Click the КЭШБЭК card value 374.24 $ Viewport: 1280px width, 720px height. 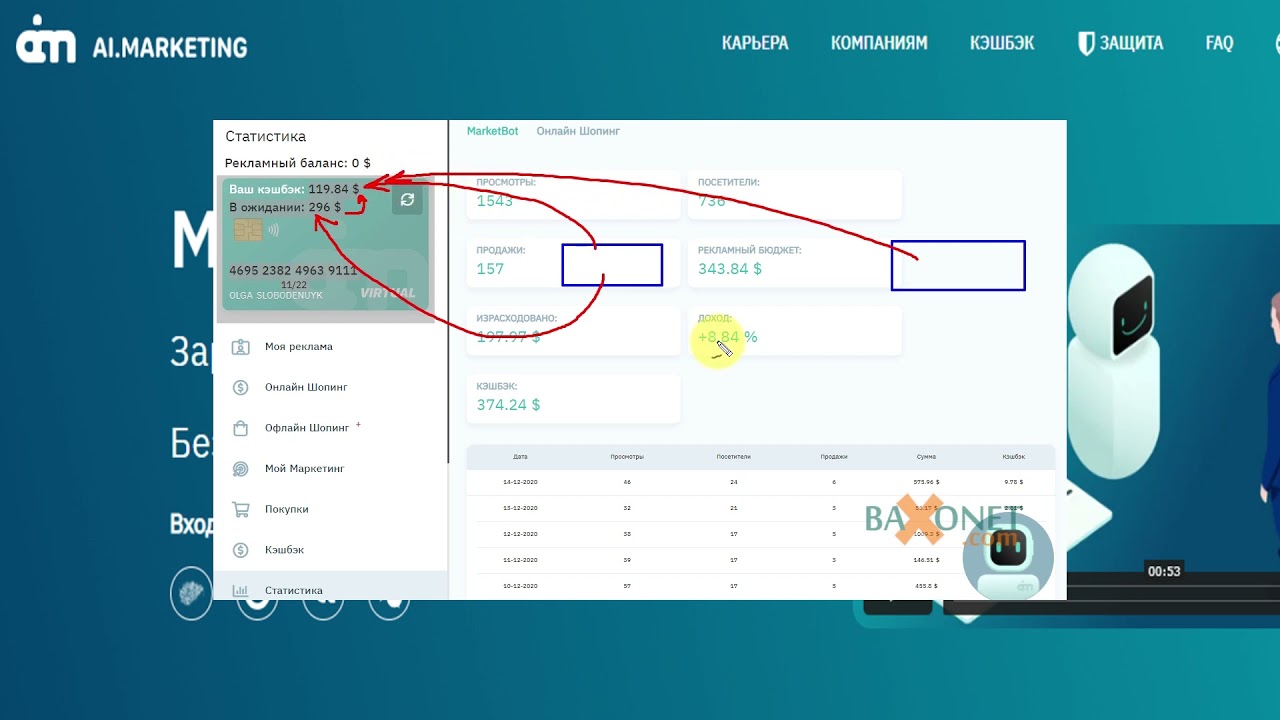(x=508, y=405)
